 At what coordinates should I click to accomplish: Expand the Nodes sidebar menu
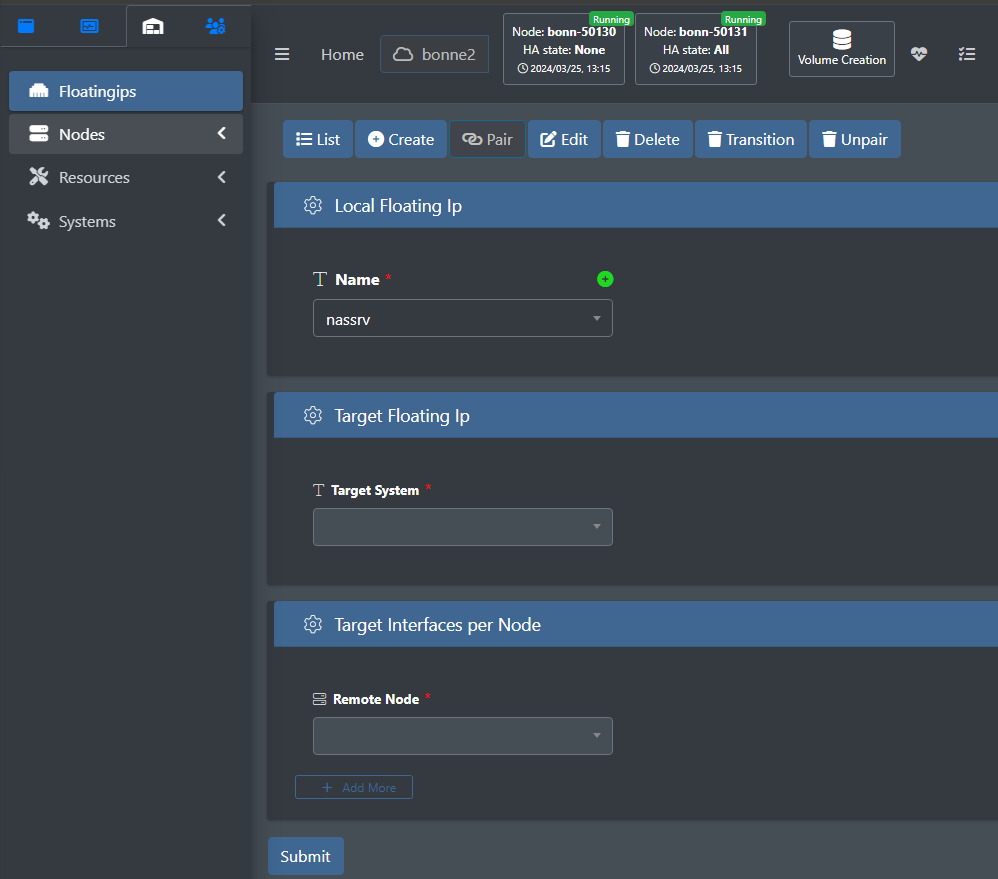click(126, 134)
